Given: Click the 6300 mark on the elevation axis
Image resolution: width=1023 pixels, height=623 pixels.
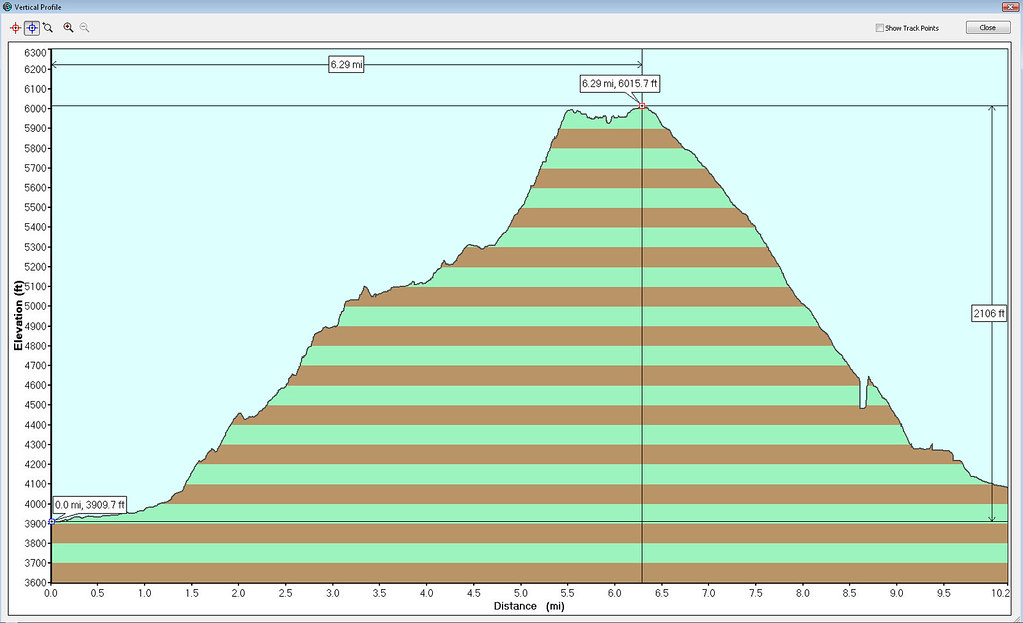Looking at the screenshot, I should [x=35, y=52].
